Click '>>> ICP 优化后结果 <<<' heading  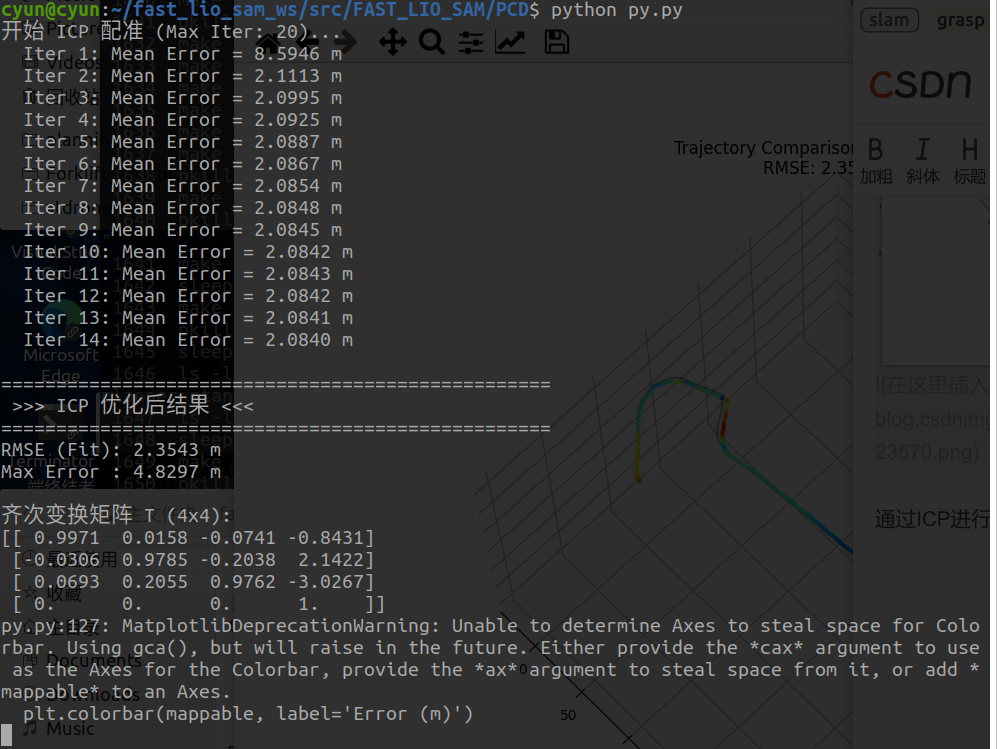[x=132, y=406]
